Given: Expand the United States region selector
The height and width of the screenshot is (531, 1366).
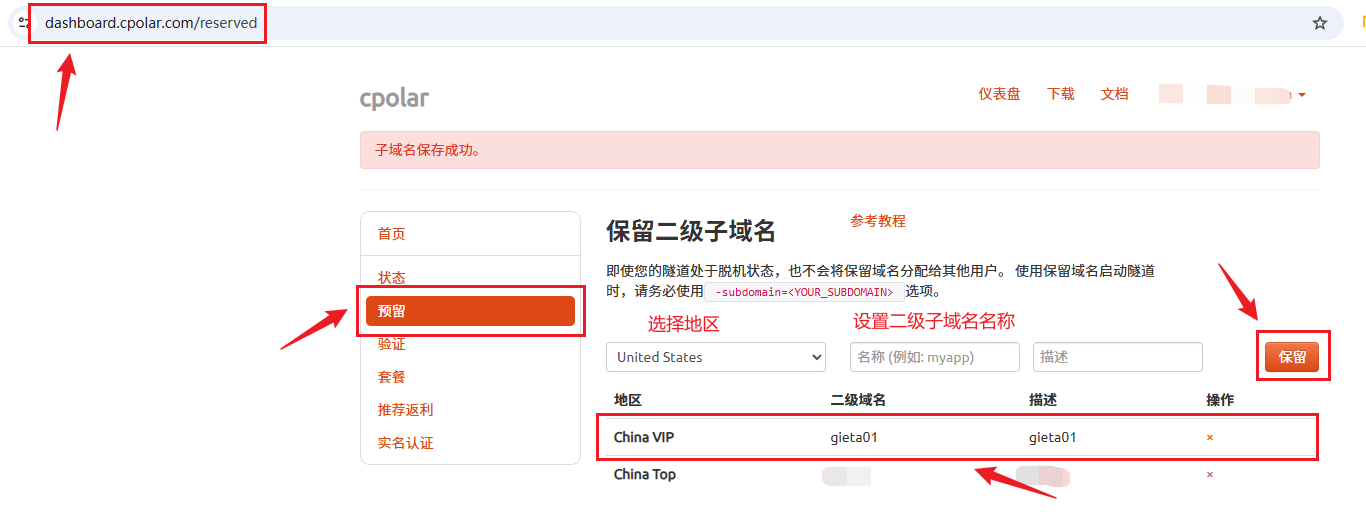Looking at the screenshot, I should [x=716, y=357].
